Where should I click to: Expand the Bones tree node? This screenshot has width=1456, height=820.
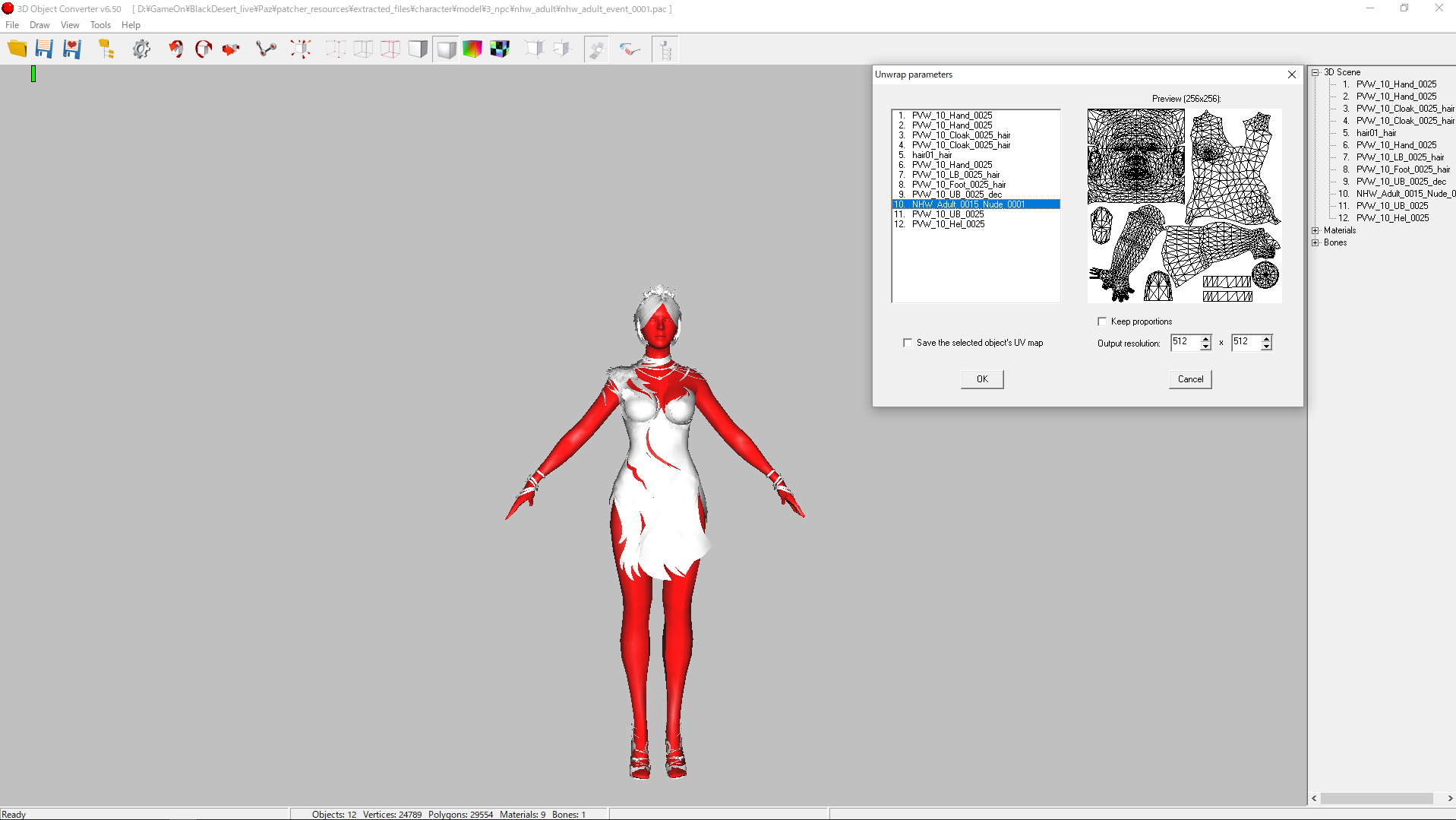click(1315, 242)
